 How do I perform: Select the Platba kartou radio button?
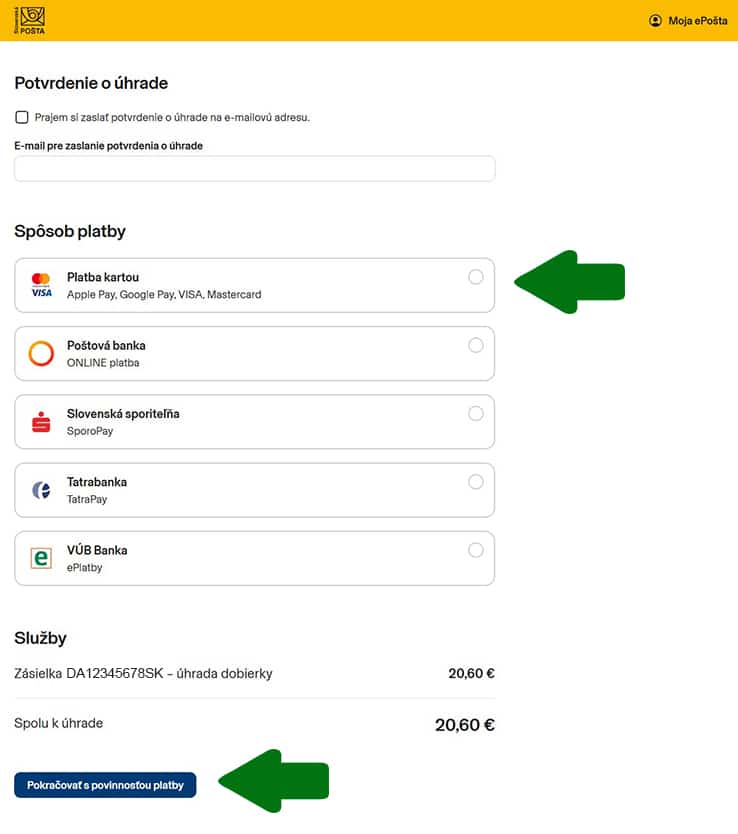point(476,277)
